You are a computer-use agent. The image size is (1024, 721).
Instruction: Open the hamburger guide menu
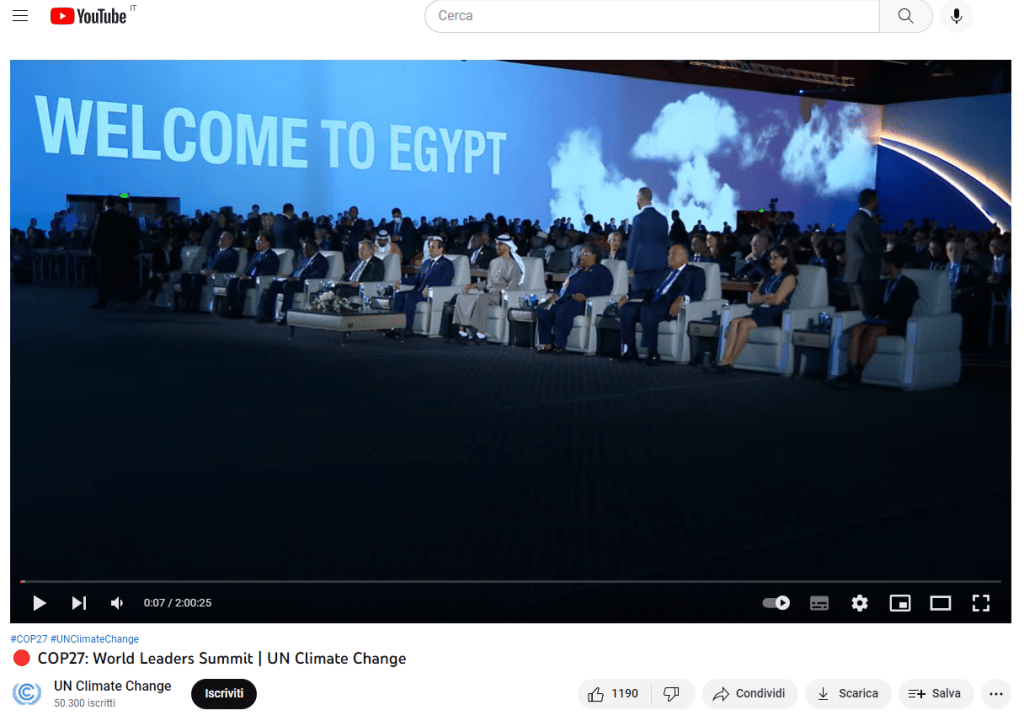pos(20,16)
